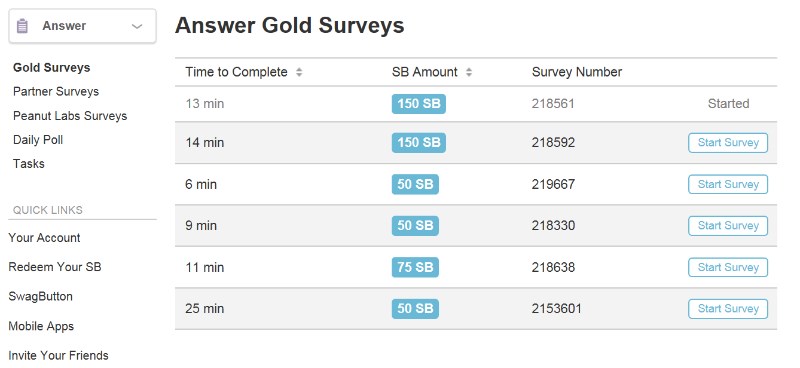Open Redeem Your SB link
The height and width of the screenshot is (368, 800).
click(55, 267)
